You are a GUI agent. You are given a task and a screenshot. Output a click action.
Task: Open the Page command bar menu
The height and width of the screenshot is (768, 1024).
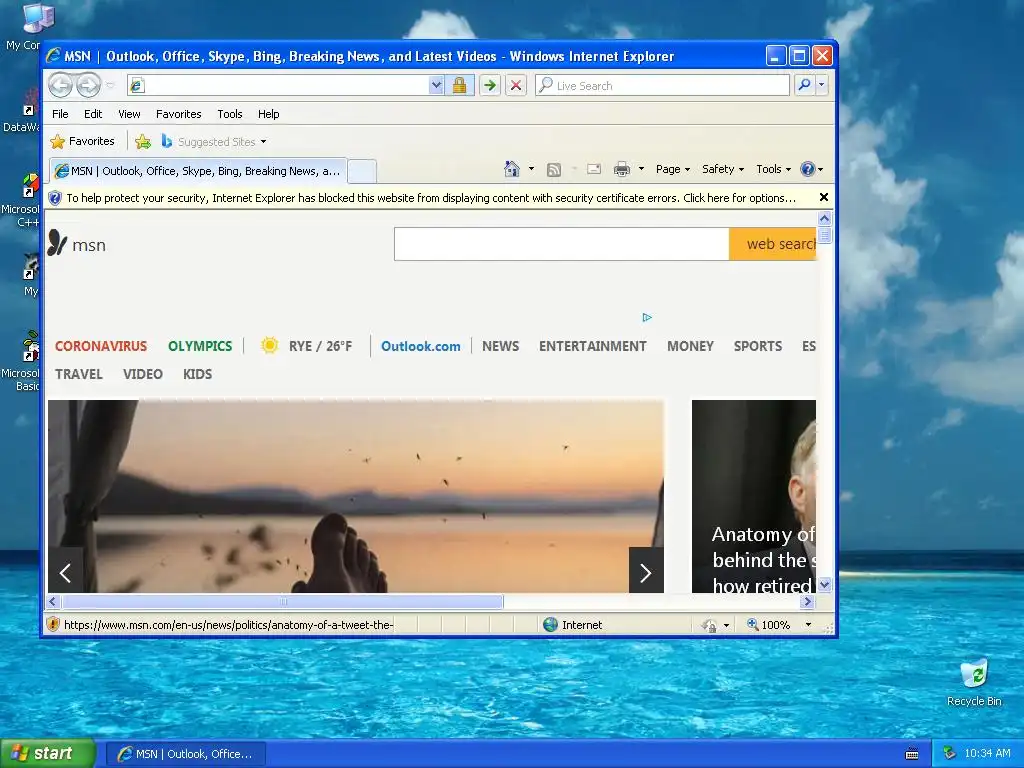click(x=673, y=169)
